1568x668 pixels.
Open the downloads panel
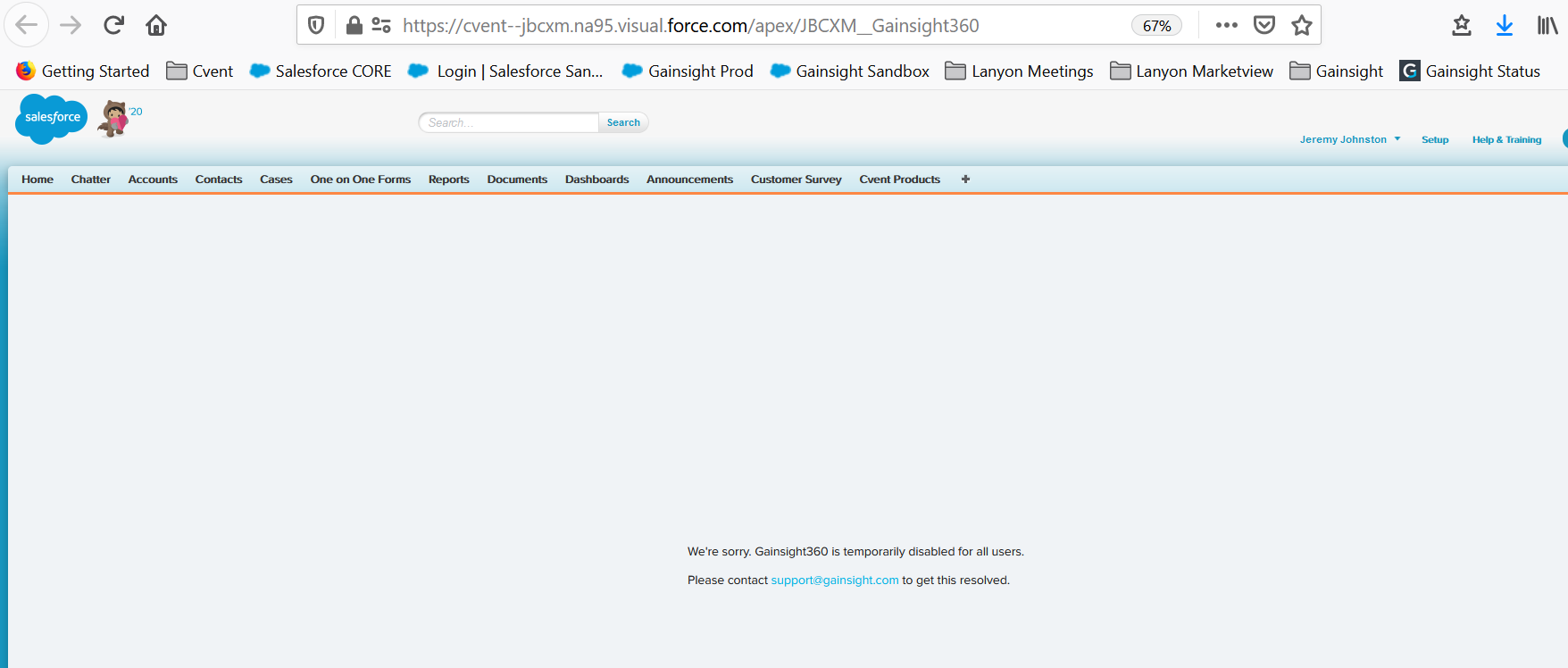tap(1505, 25)
